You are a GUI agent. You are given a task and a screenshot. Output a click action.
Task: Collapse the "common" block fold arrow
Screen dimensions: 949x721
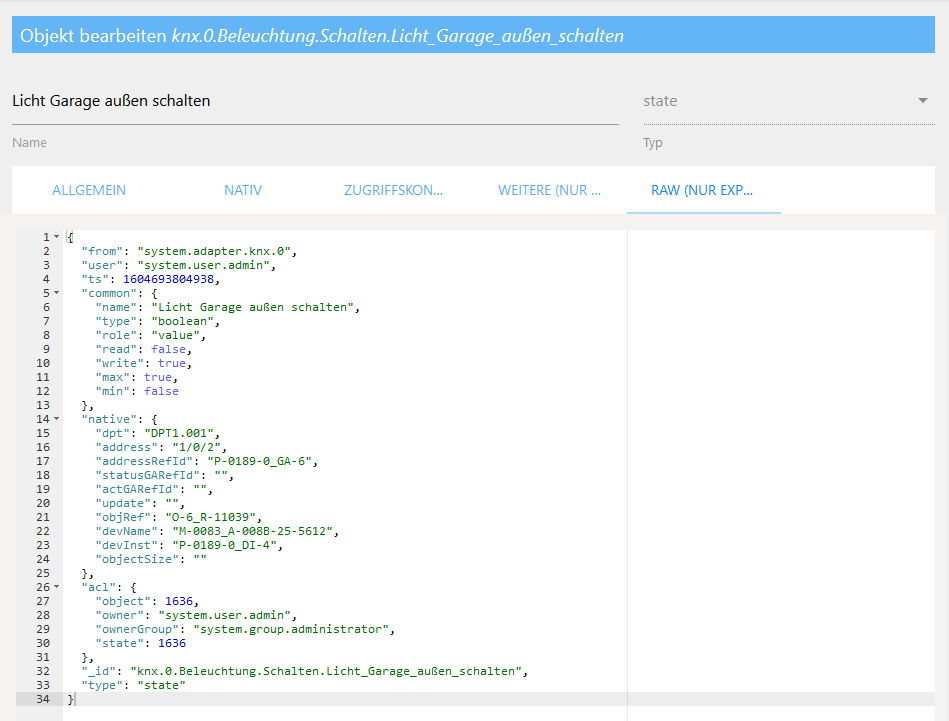point(57,293)
